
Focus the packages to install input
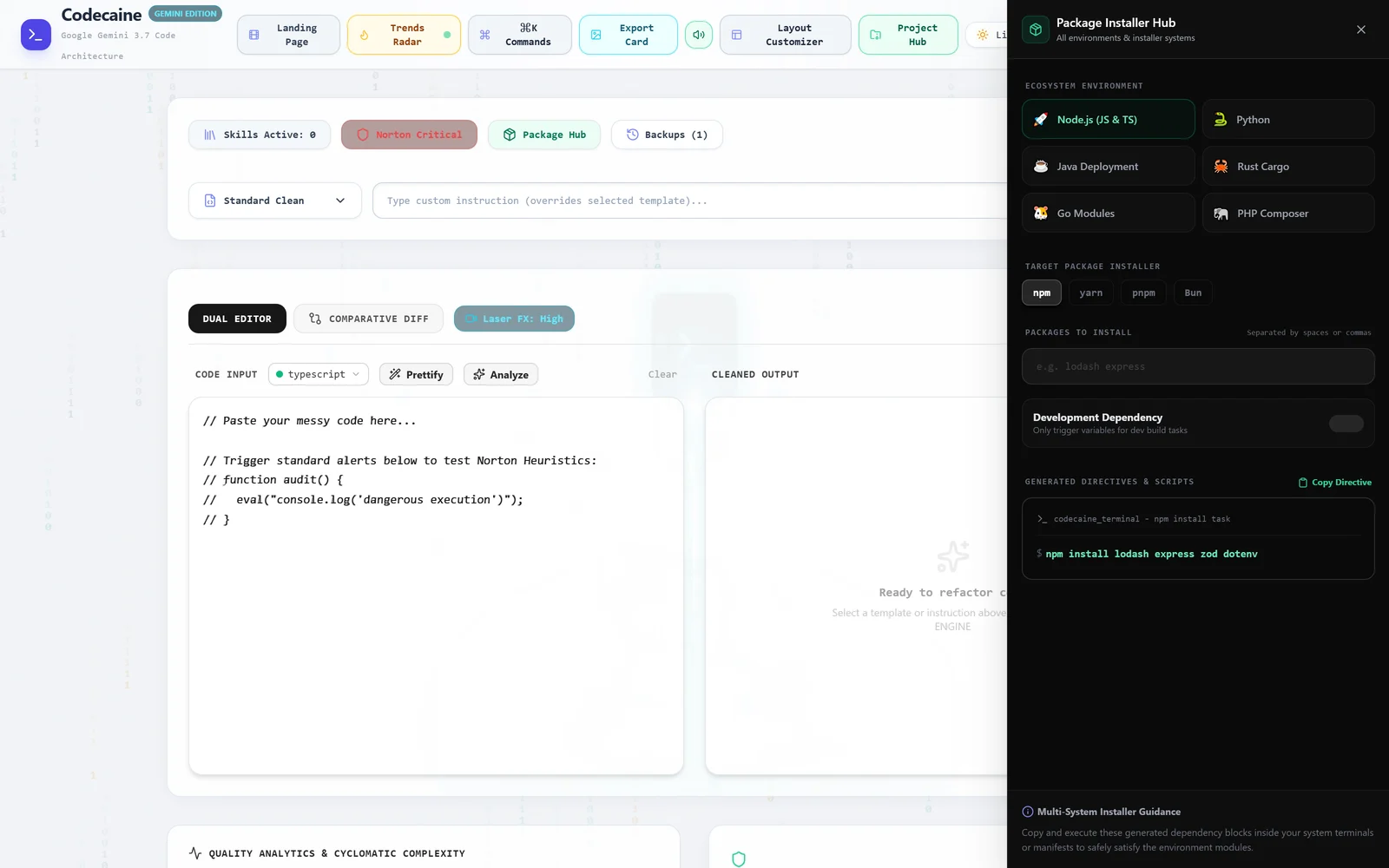(x=1198, y=366)
